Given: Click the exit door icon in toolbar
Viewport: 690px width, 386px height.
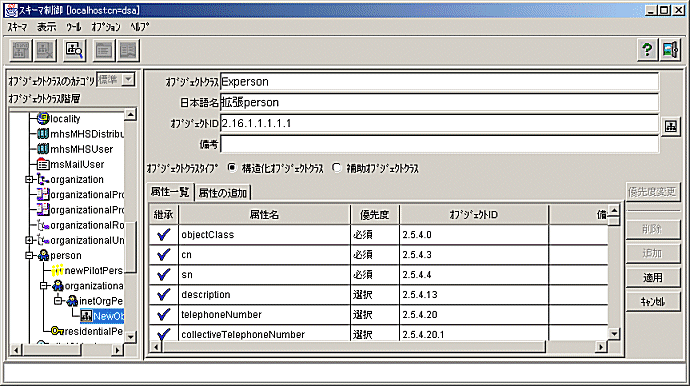Looking at the screenshot, I should click(670, 50).
